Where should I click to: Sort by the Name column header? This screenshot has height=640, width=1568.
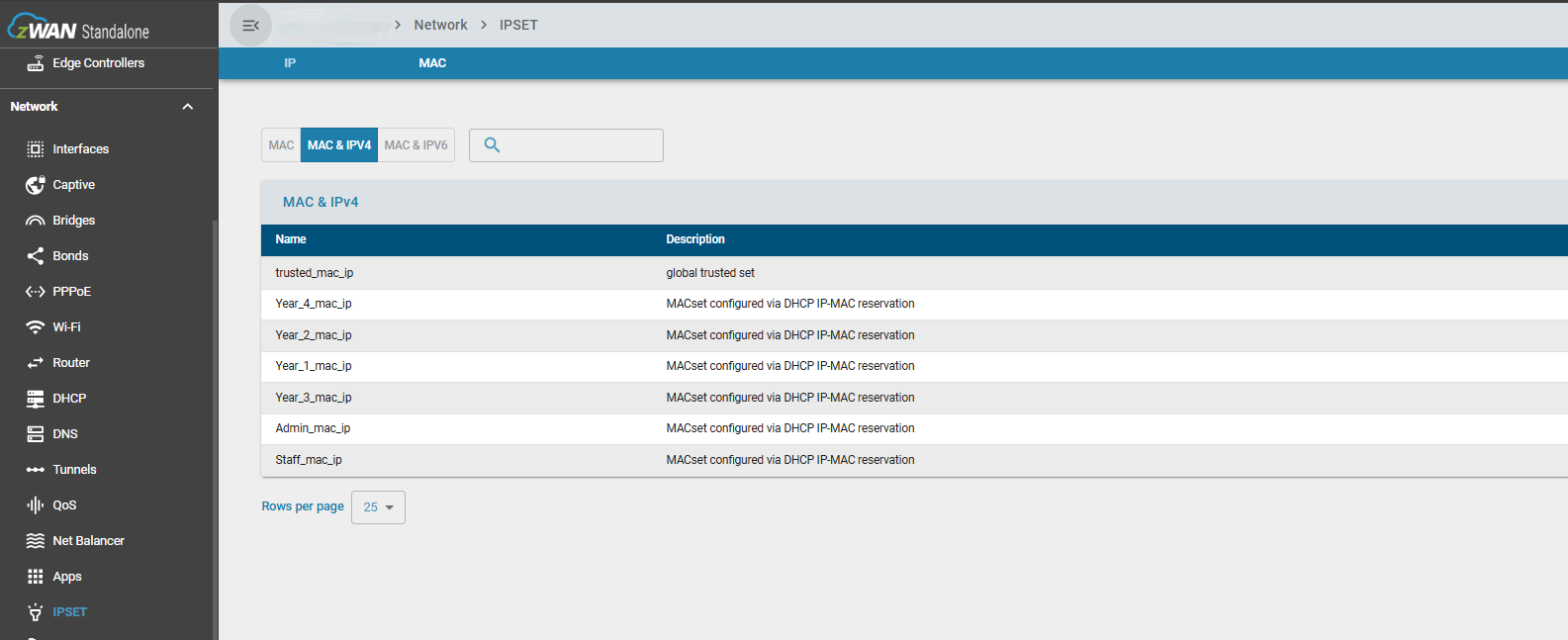[x=291, y=239]
